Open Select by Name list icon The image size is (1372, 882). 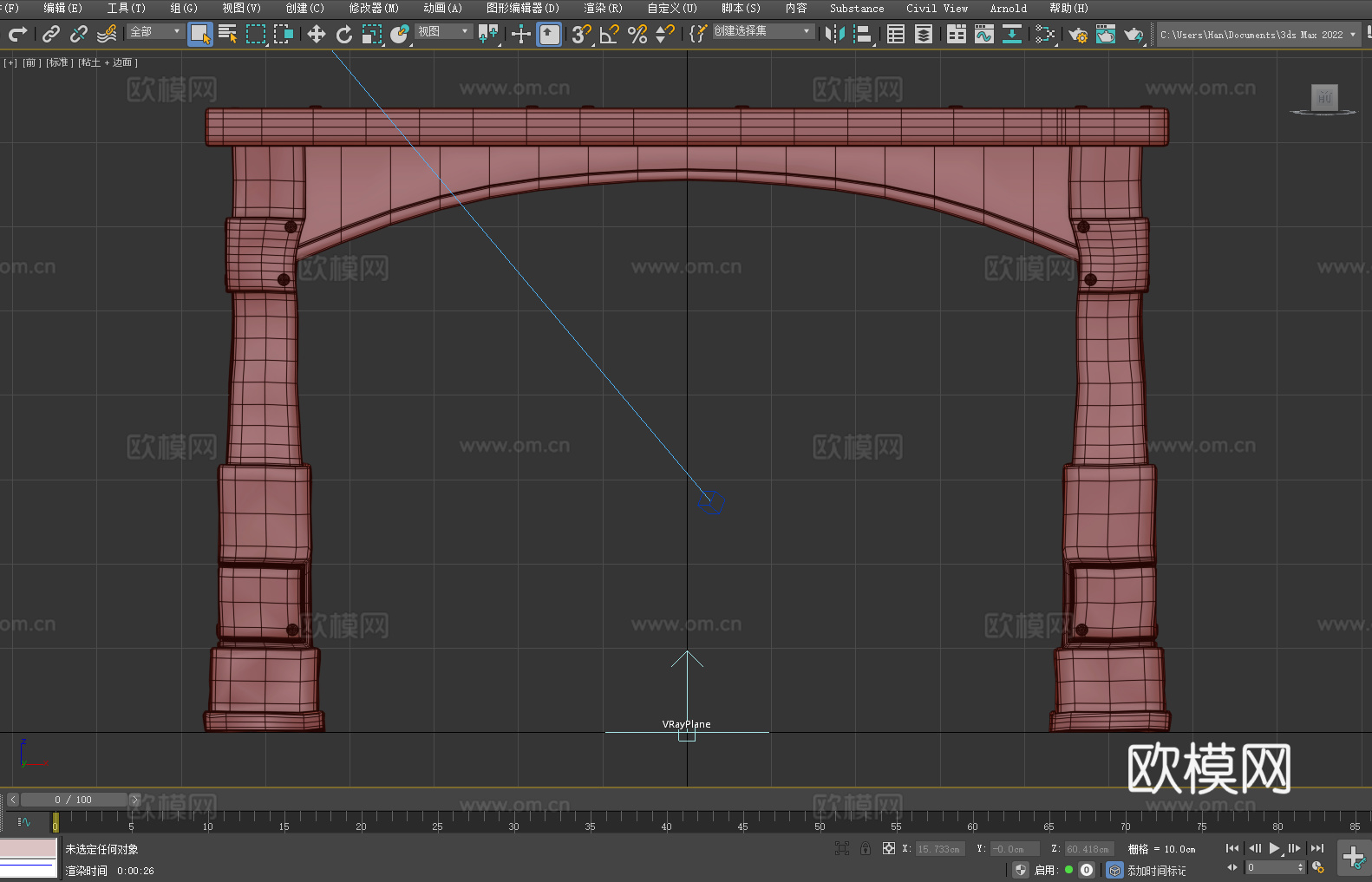228,34
